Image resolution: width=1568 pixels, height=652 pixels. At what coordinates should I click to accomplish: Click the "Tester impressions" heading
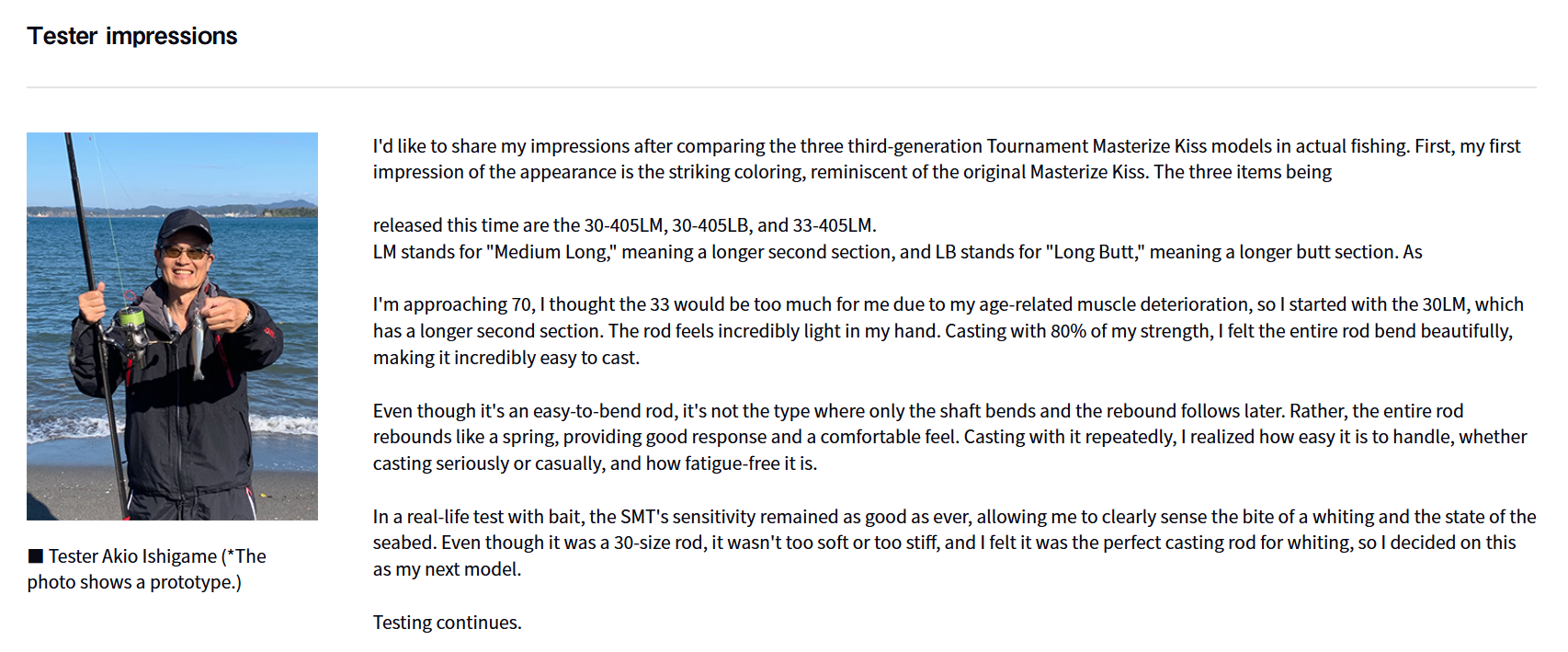132,36
